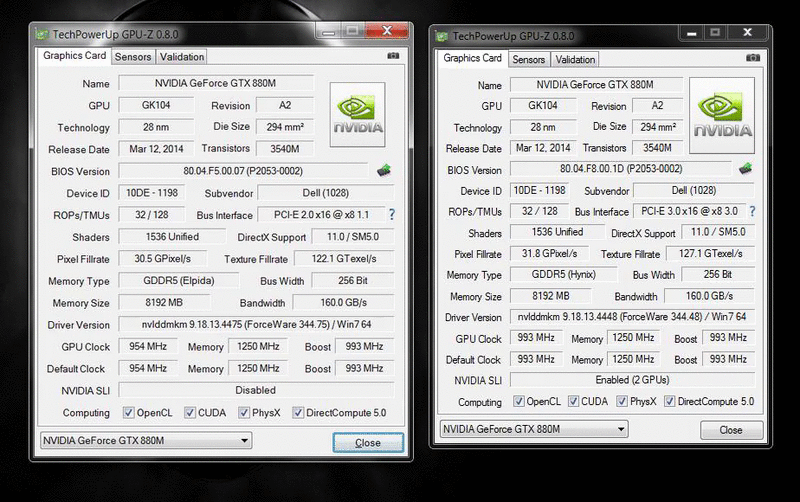Click Driver Version field with ForceWare 344.75
Screen dimensions: 800x502
256,324
